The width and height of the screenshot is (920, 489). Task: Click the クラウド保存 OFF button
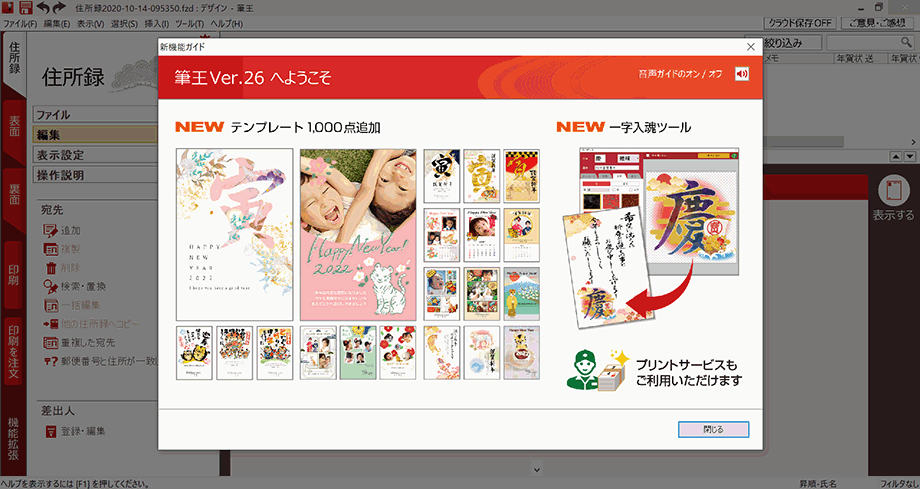click(x=800, y=23)
